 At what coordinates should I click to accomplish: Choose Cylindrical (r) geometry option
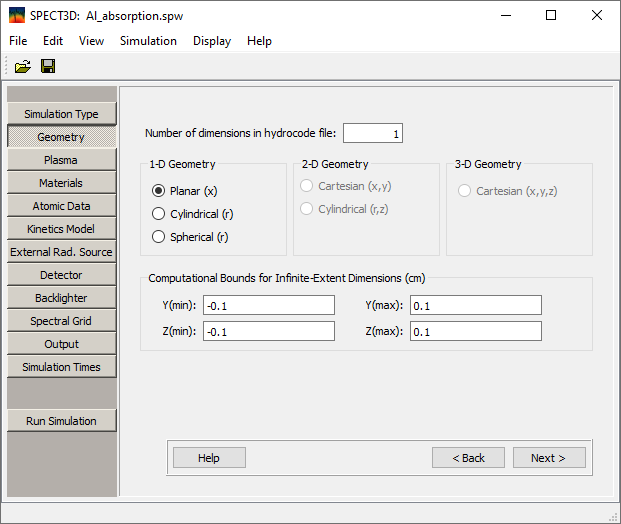pyautogui.click(x=158, y=213)
